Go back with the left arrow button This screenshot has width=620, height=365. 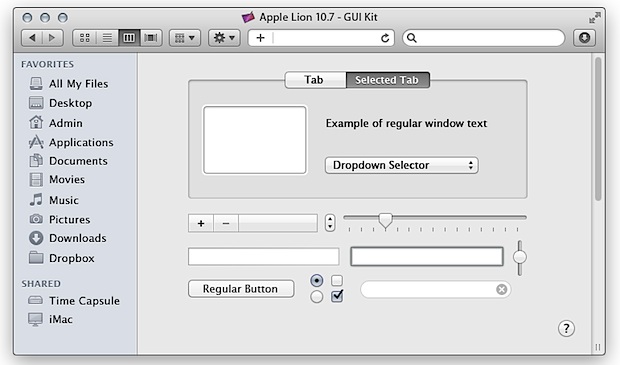point(32,38)
